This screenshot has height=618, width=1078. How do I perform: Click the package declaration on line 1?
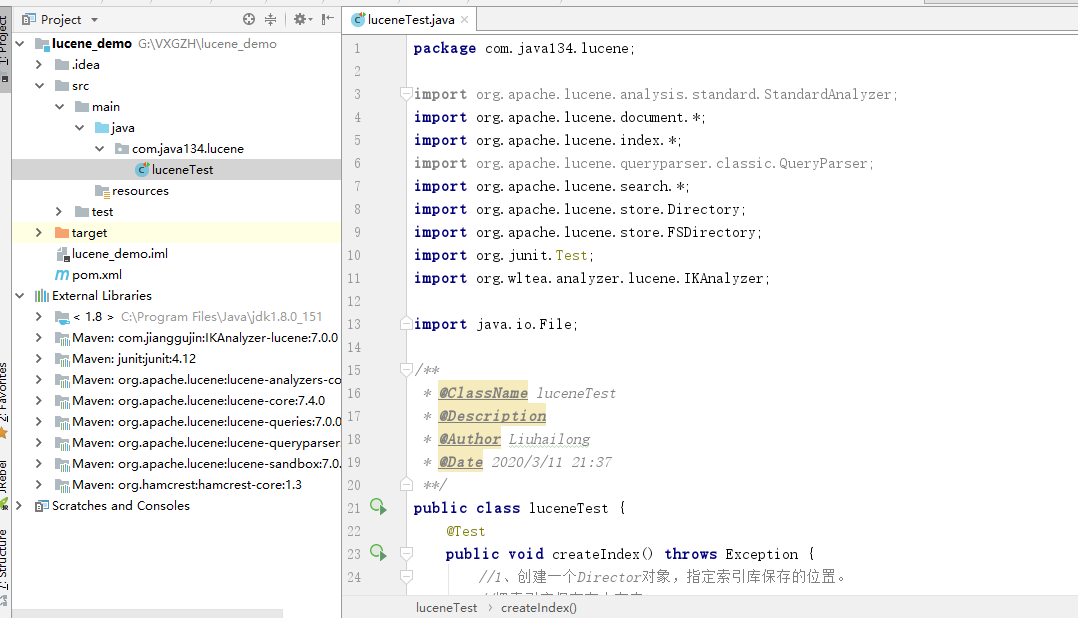coord(523,48)
